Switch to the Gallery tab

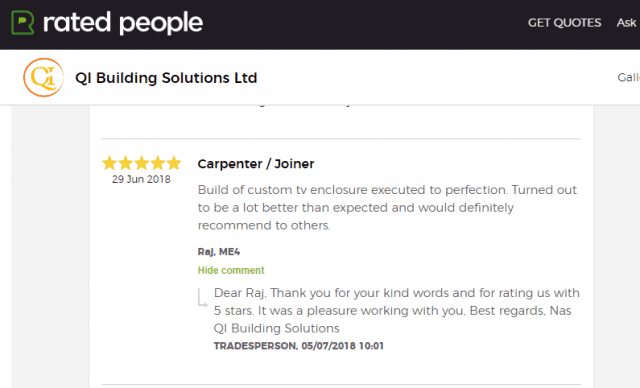(629, 78)
